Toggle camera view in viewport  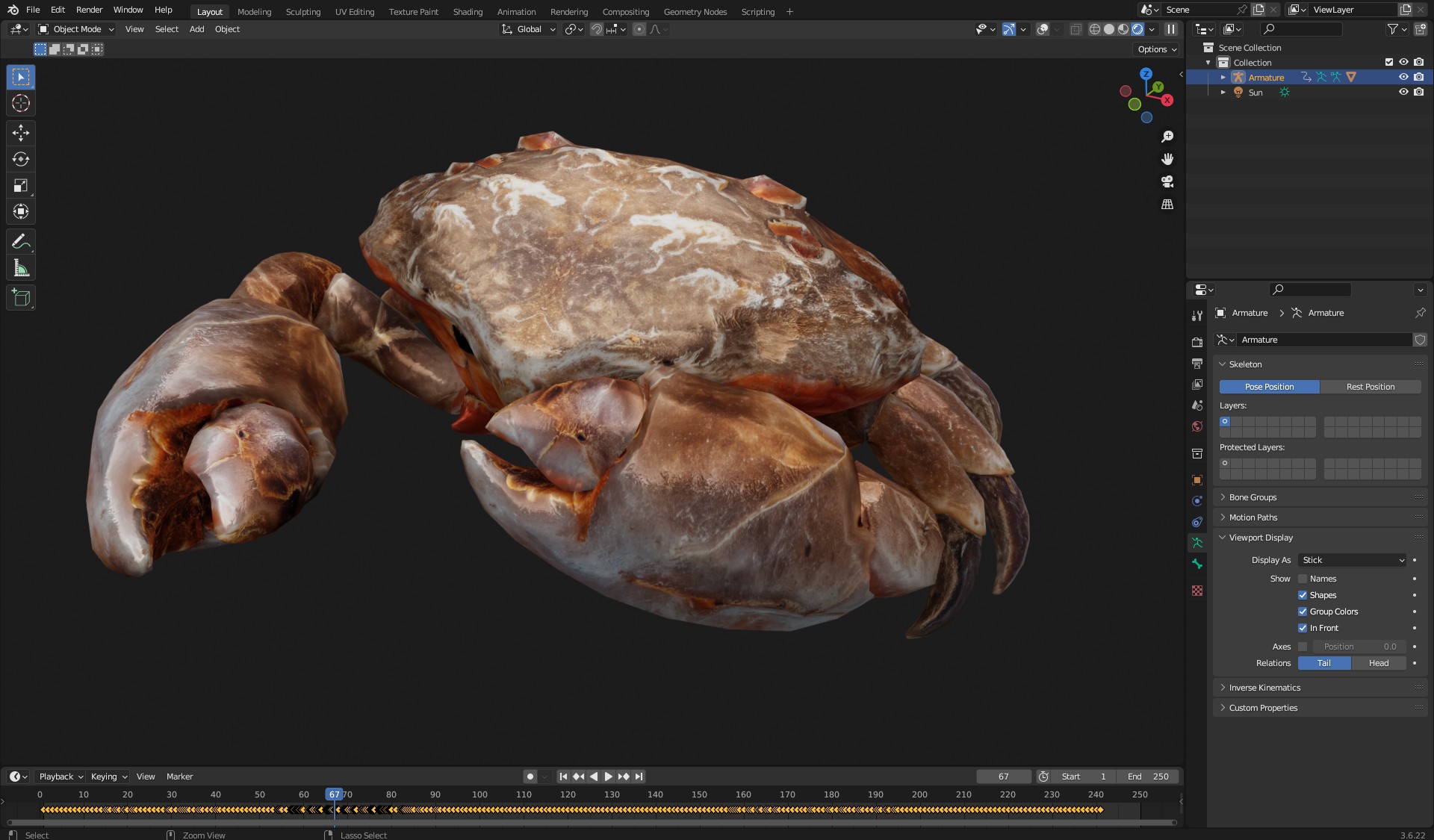point(1167,181)
